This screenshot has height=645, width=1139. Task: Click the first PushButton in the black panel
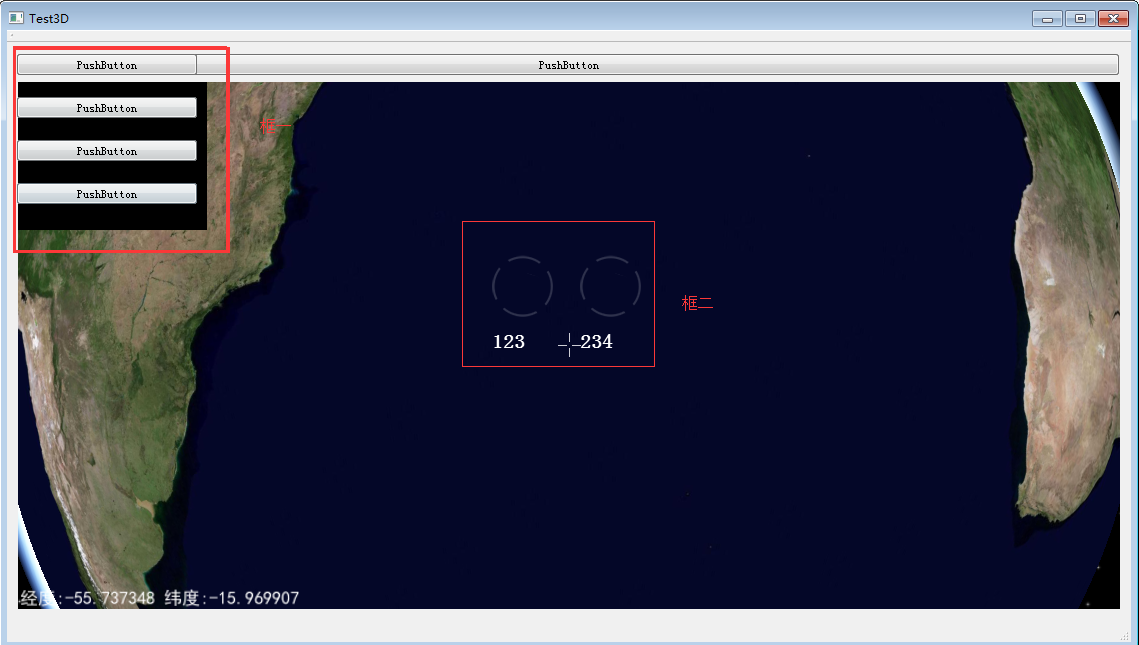[x=107, y=108]
